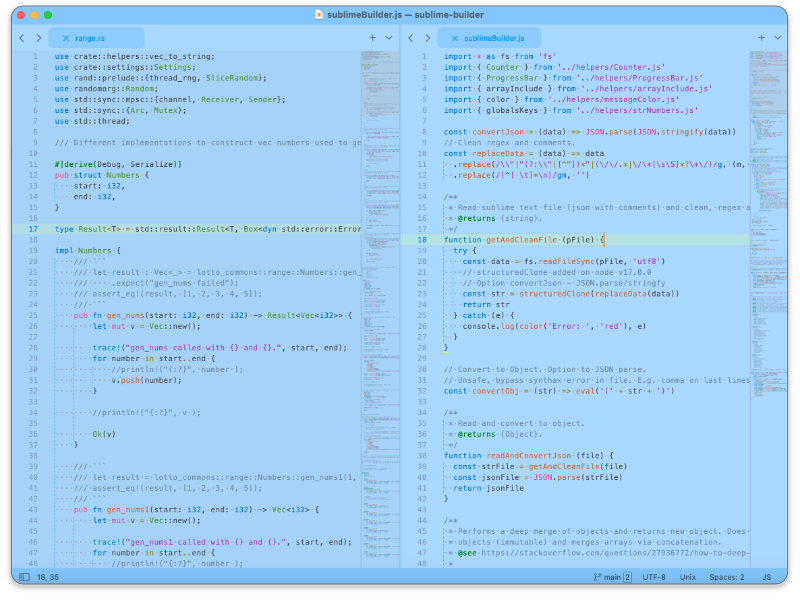Click the line "import * as fs from 'fs'"
800x600 pixels.
pyautogui.click(x=499, y=56)
